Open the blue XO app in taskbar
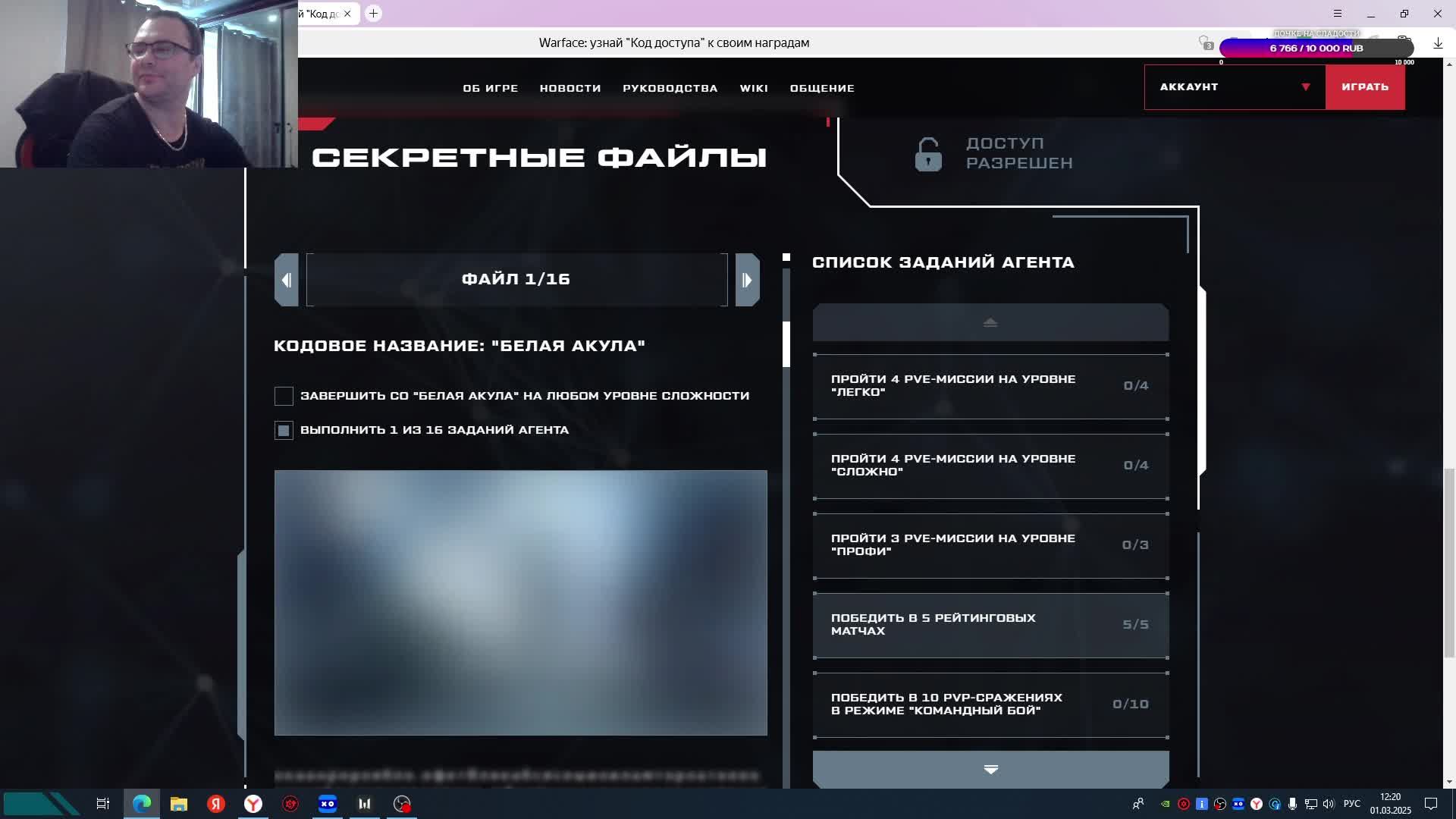 click(x=328, y=804)
